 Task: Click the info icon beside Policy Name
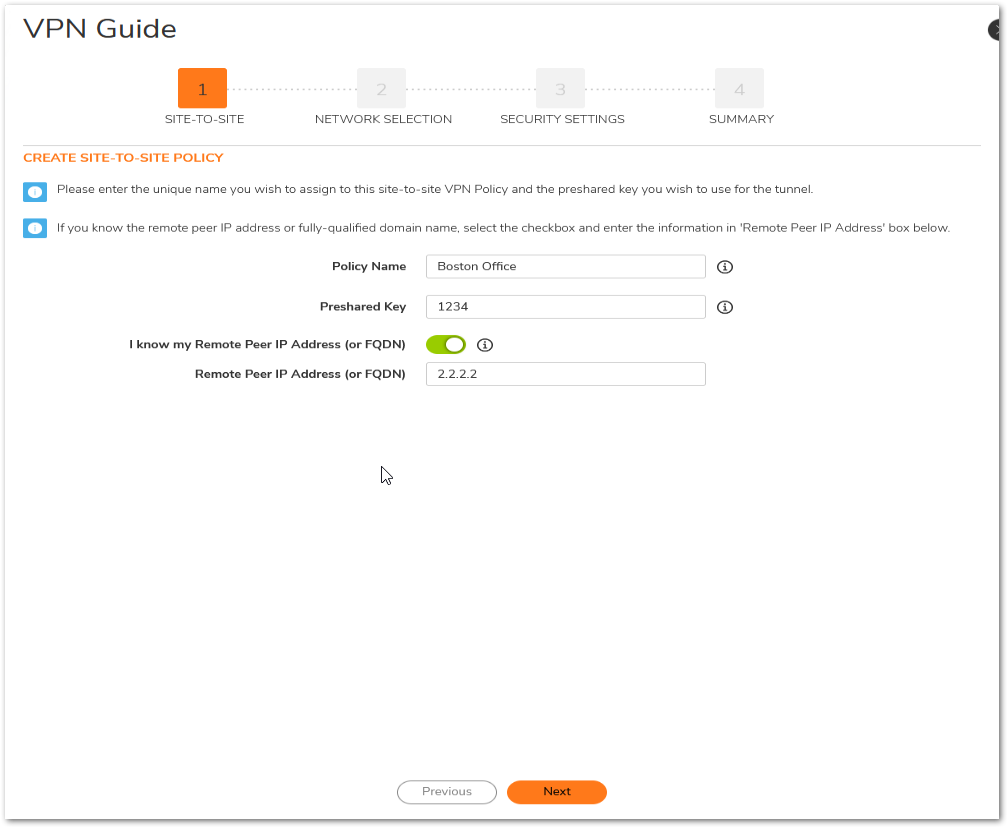click(x=724, y=267)
